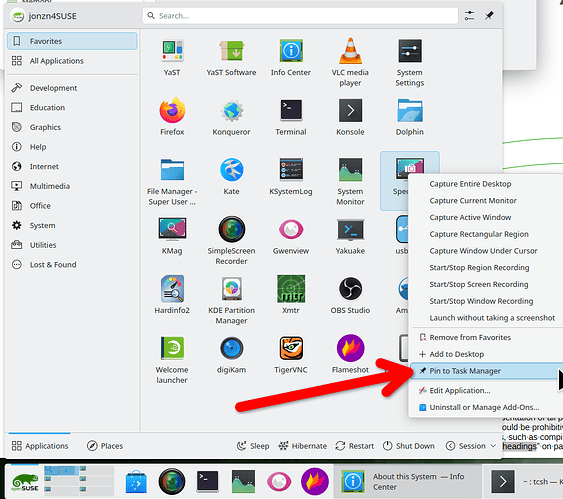563x499 pixels.
Task: Launch Firefox browser
Action: pos(172,117)
